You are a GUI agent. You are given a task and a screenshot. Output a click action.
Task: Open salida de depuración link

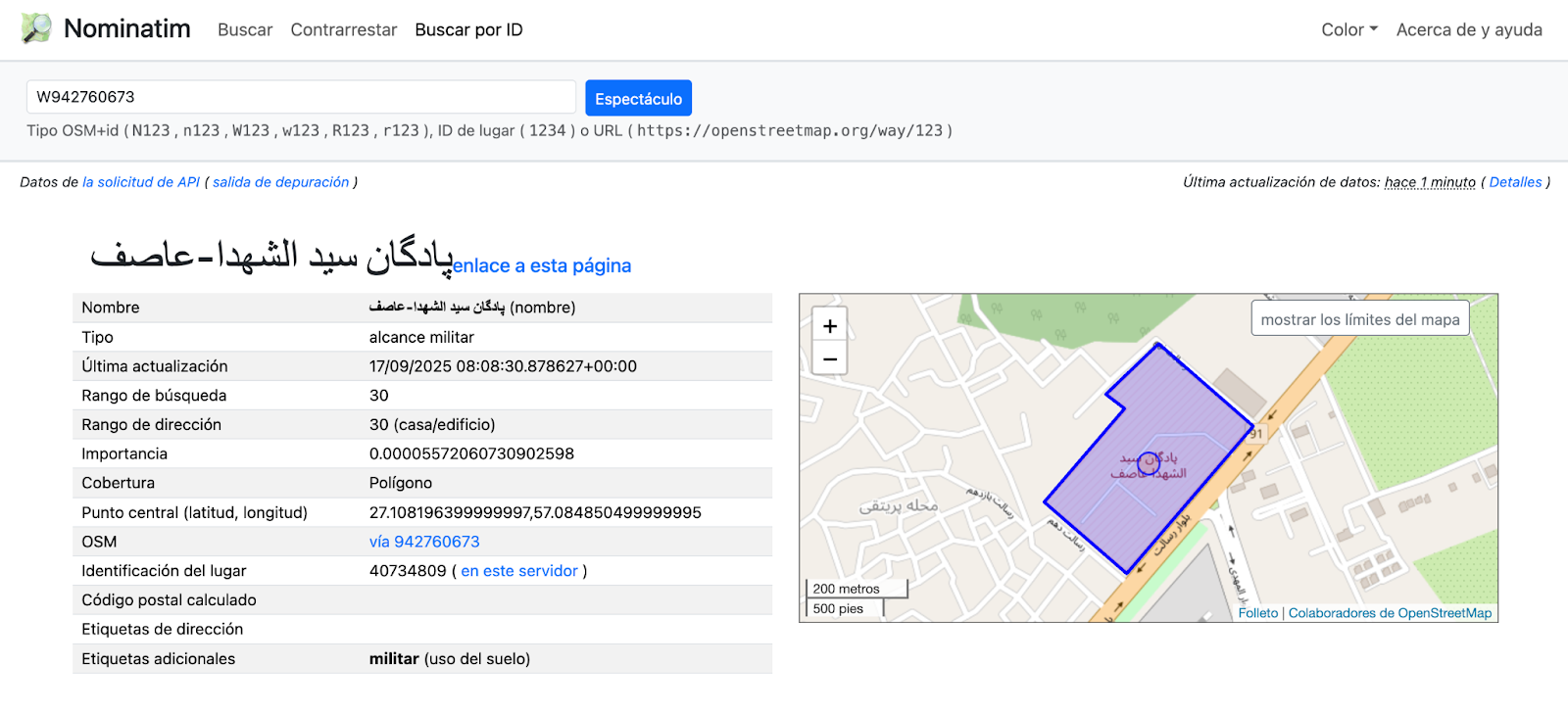click(x=280, y=182)
